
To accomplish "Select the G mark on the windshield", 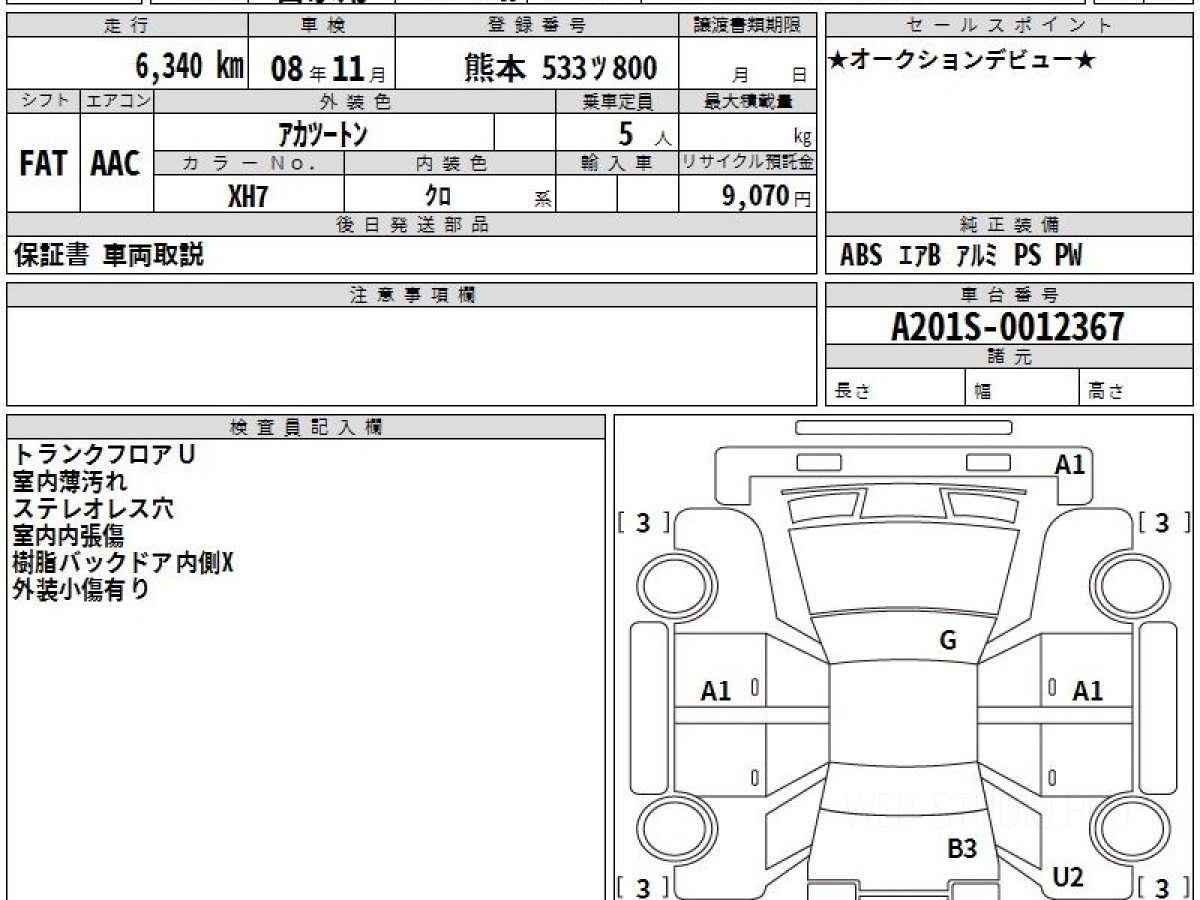I will click(x=948, y=641).
